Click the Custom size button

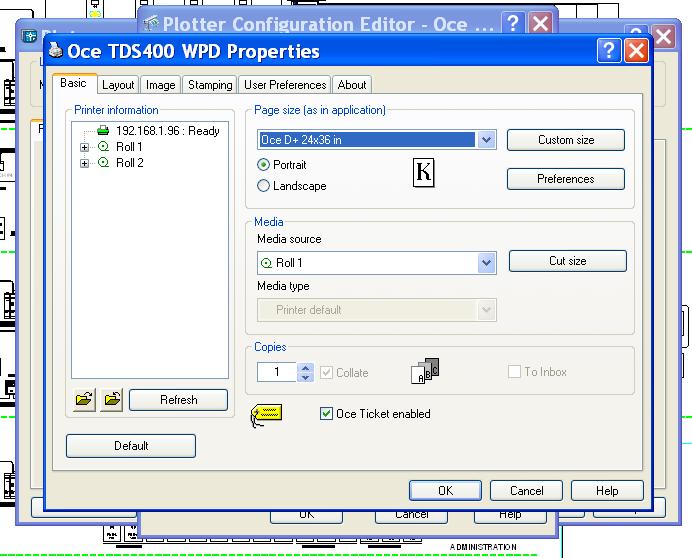[x=566, y=140]
